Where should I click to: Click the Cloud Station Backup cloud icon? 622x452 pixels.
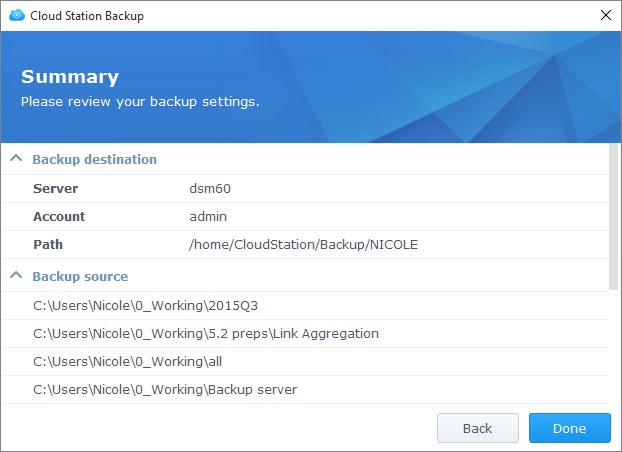[x=17, y=16]
